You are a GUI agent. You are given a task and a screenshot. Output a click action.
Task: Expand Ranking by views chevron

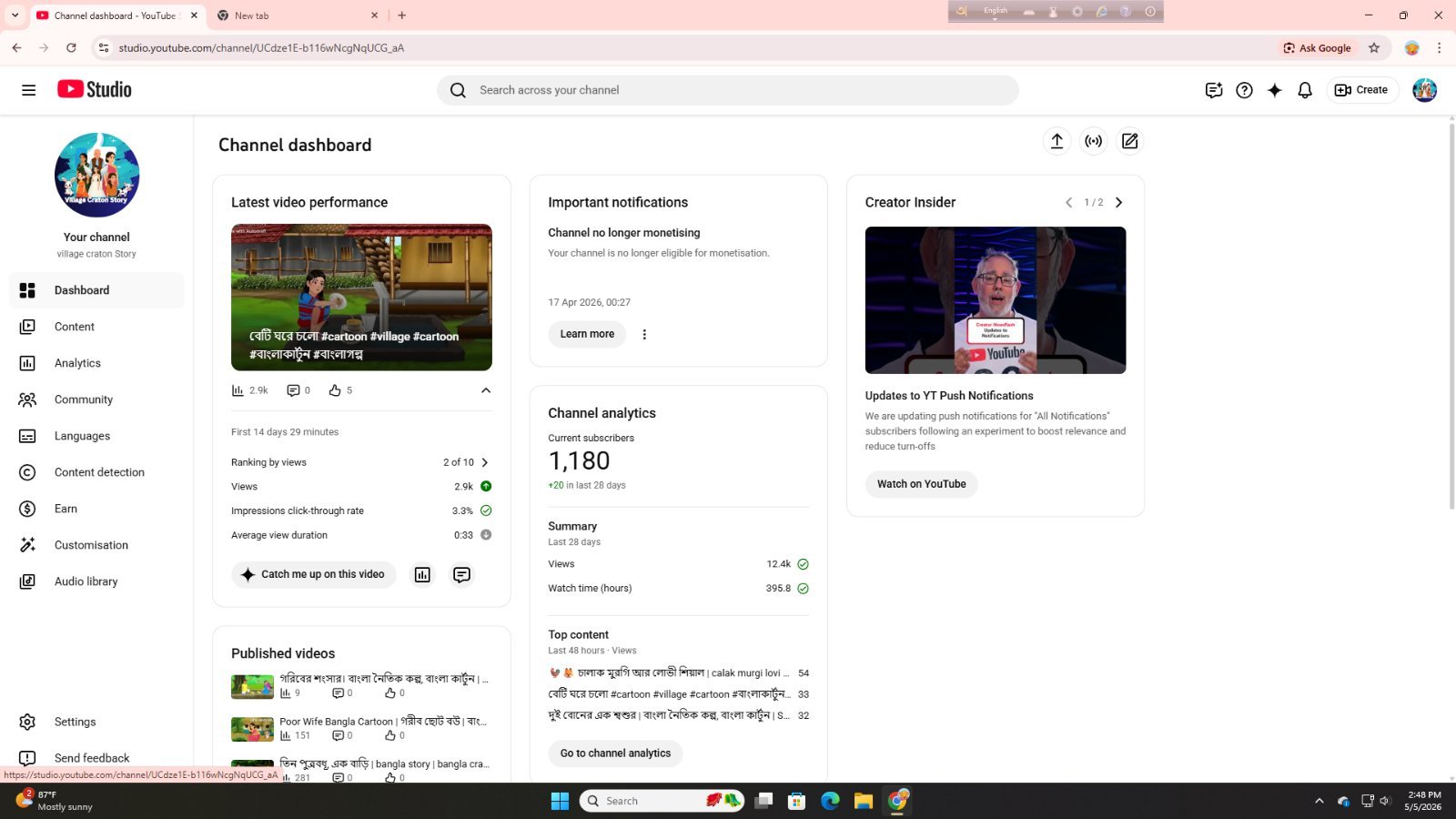pos(485,462)
